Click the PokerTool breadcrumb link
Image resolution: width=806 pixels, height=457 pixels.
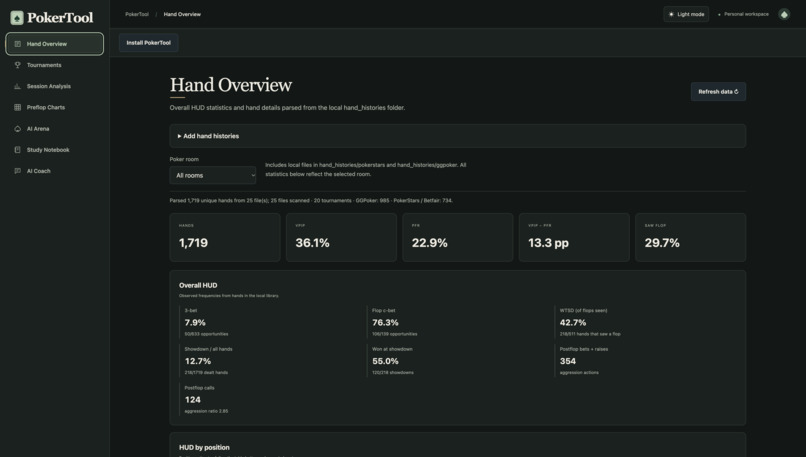(x=137, y=14)
